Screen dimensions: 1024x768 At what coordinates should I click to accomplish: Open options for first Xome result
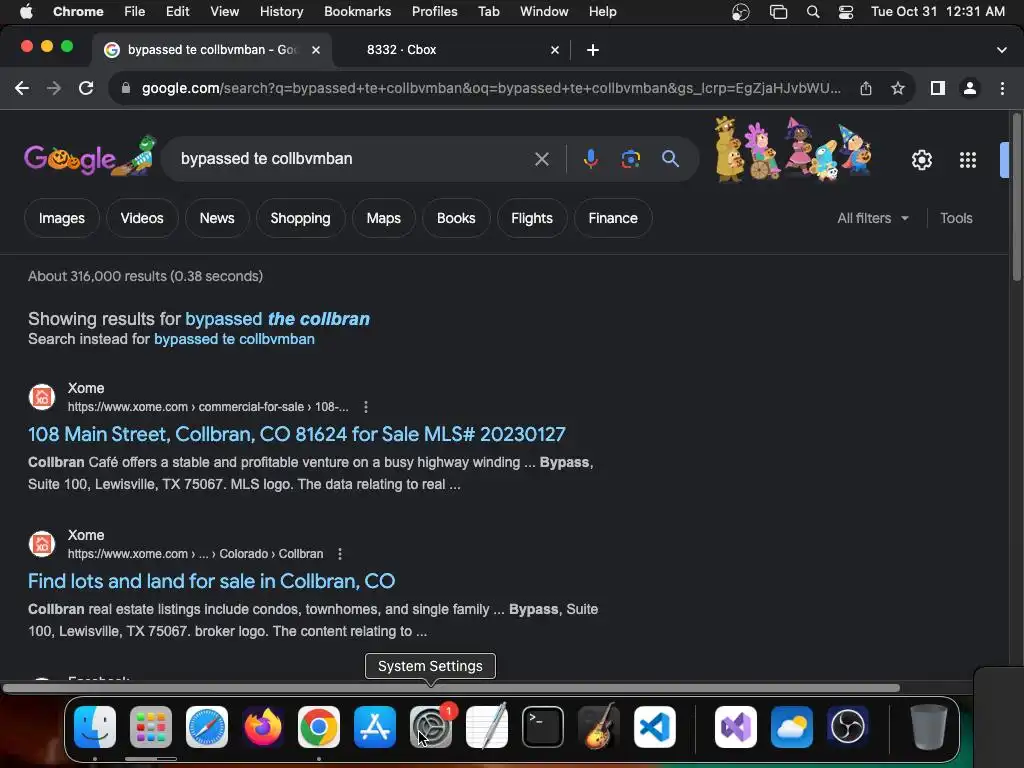366,407
